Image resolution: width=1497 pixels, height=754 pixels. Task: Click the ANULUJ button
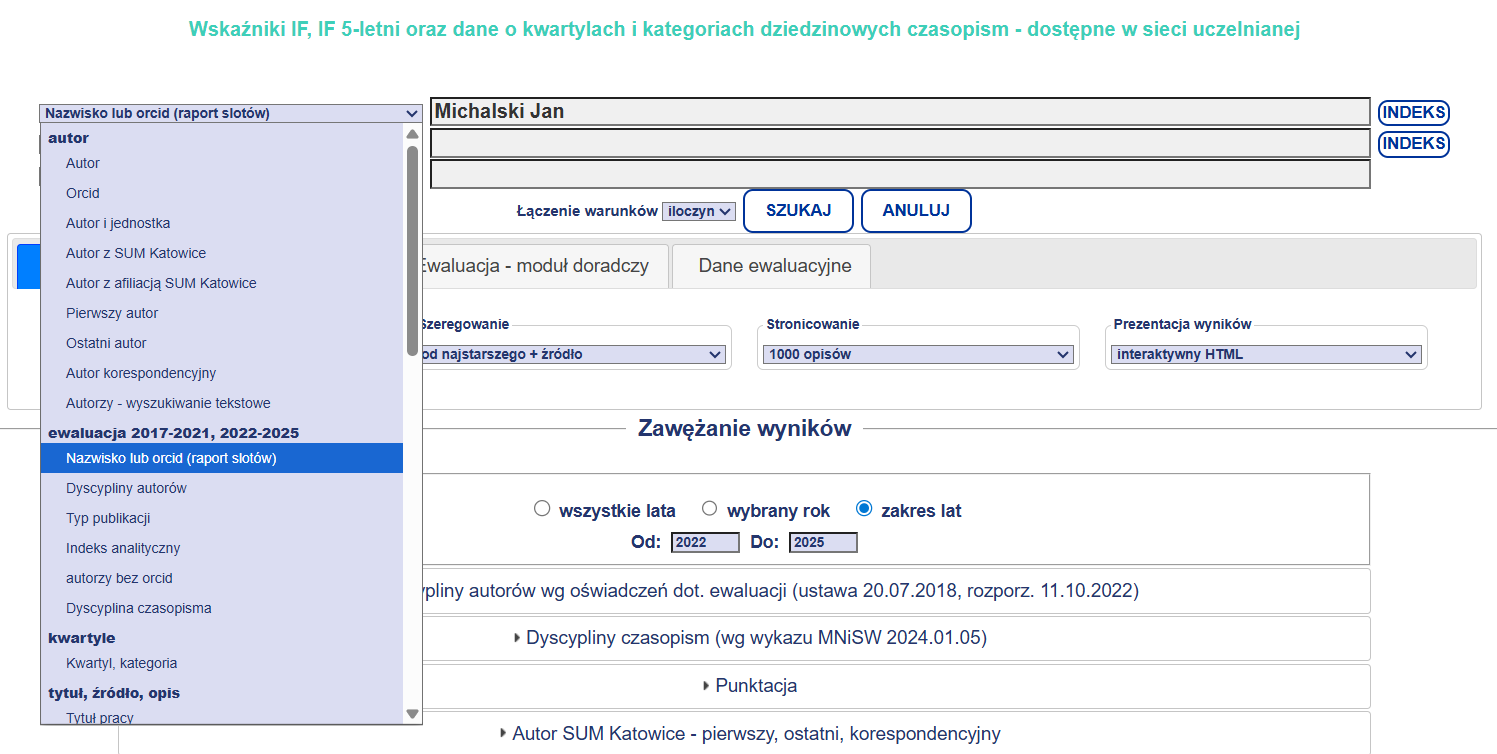pos(915,210)
